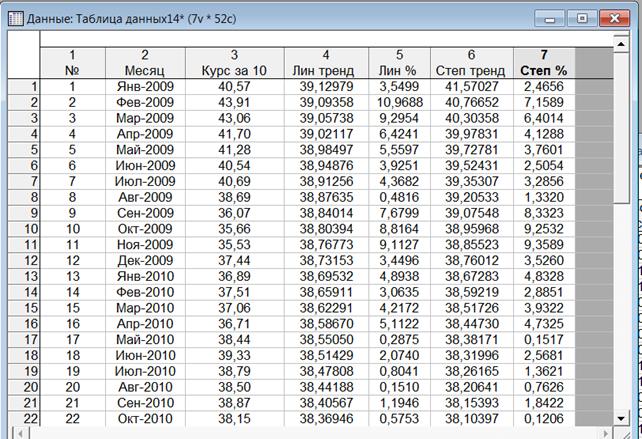Image resolution: width=642 pixels, height=439 pixels.
Task: Select row header 15
Action: [24, 308]
